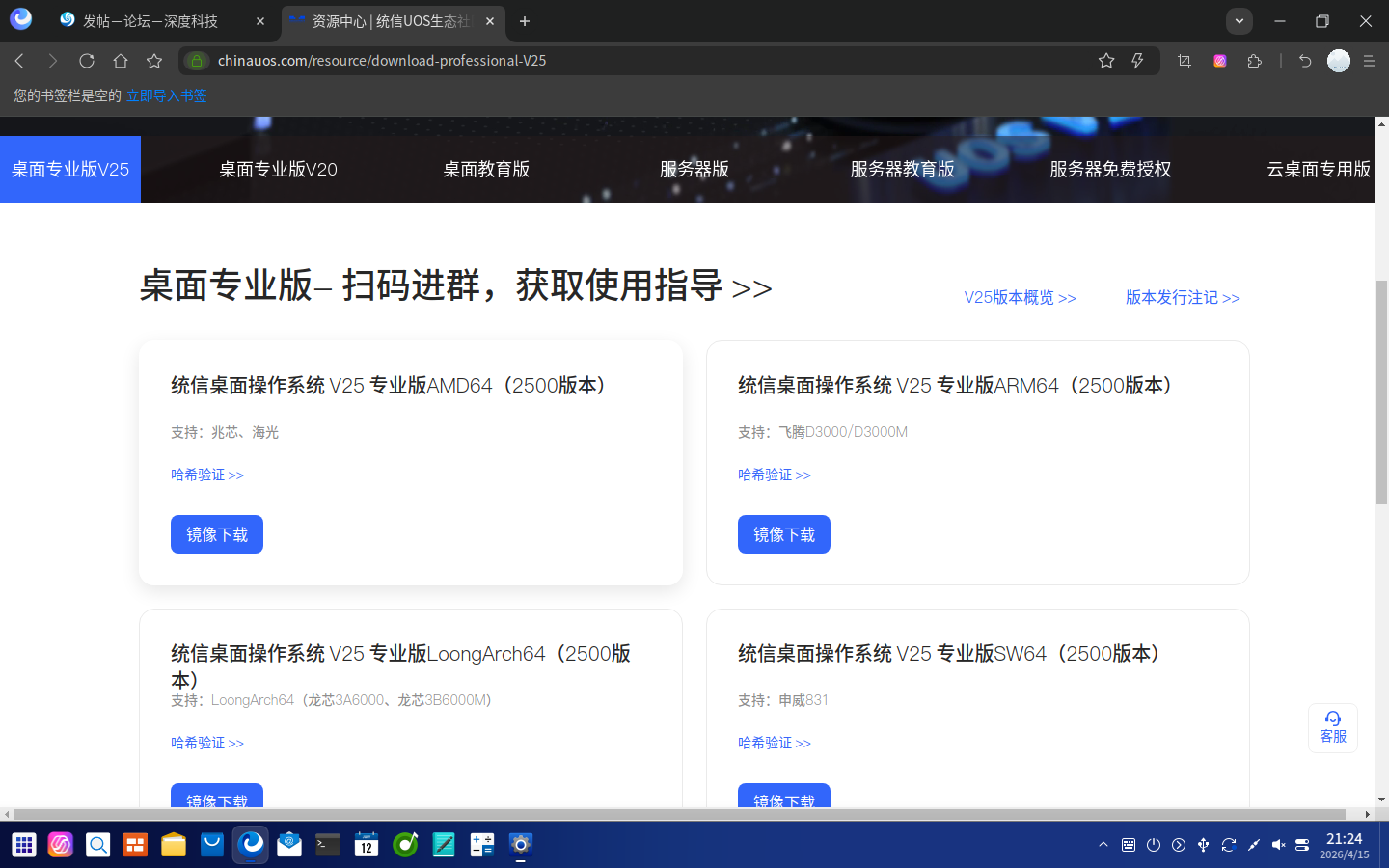Image resolution: width=1389 pixels, height=868 pixels.
Task: Select the 桌面专业版V25 tab
Action: [x=70, y=170]
